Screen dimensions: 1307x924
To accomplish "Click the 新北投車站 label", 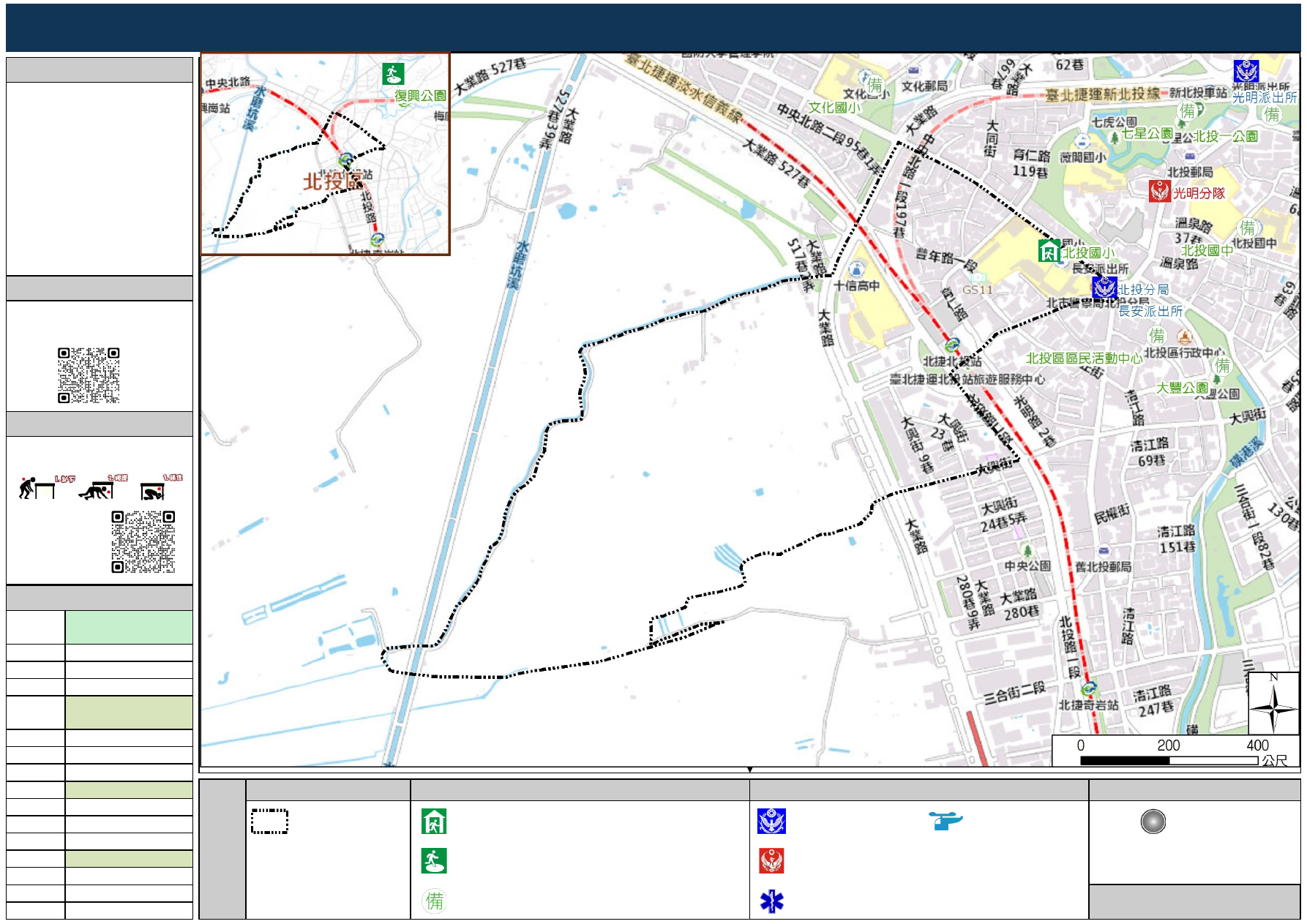I will click(1198, 93).
